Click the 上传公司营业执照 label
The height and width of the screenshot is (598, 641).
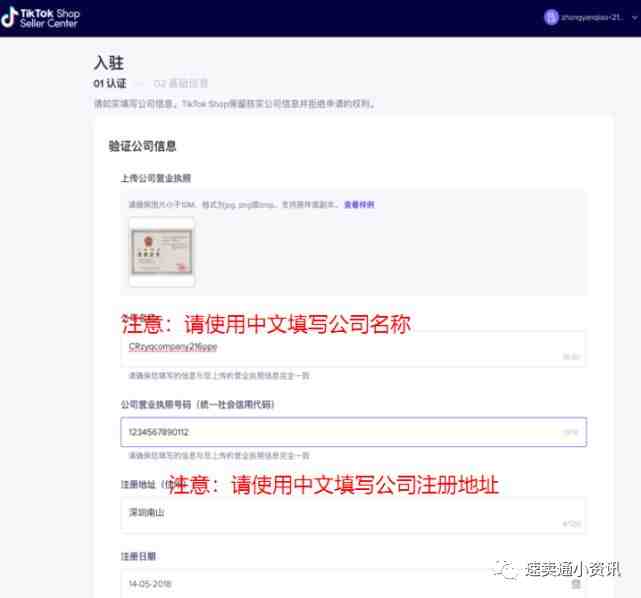(x=156, y=178)
